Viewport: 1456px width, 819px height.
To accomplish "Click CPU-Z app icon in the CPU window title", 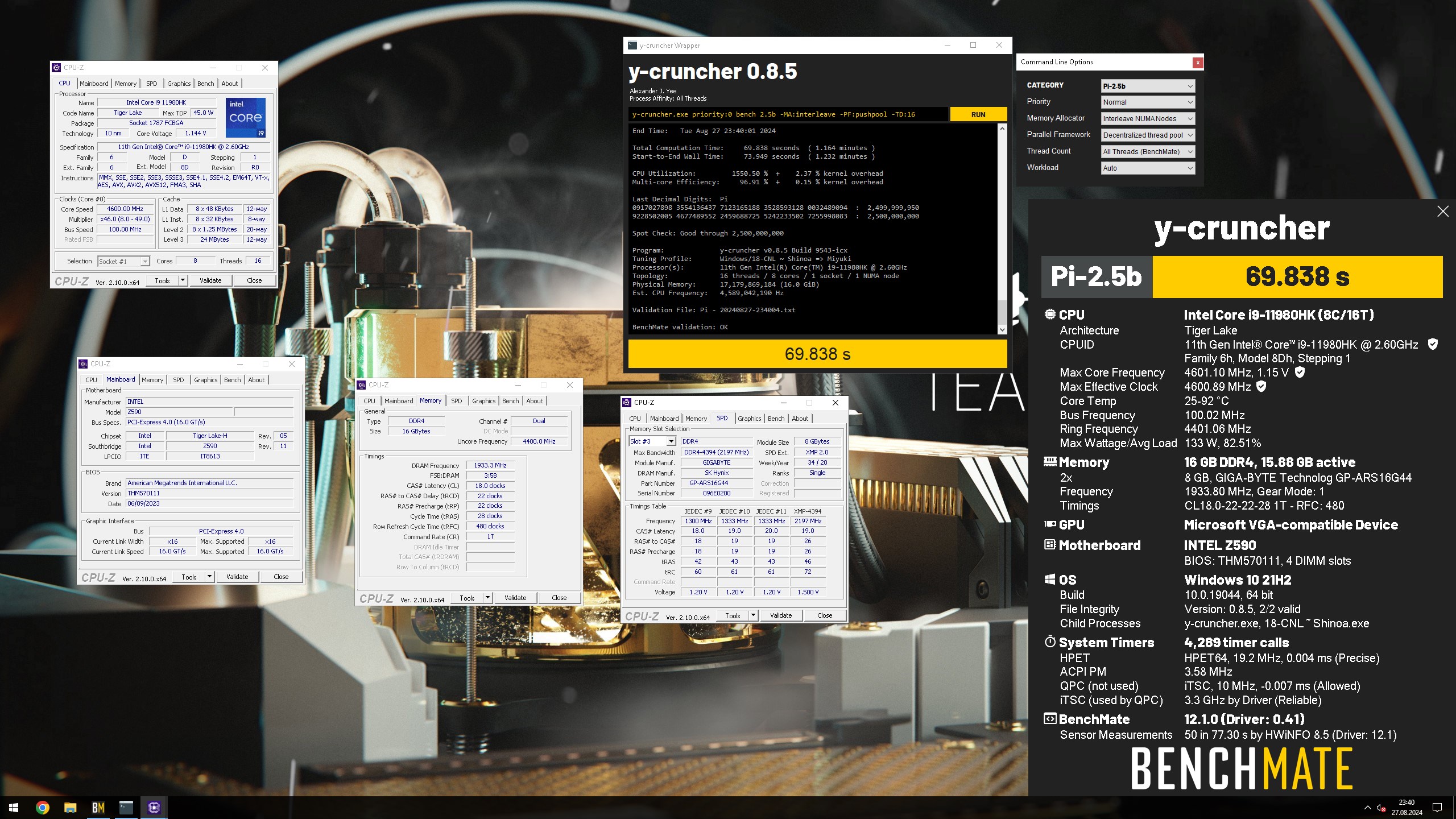I will click(56, 68).
